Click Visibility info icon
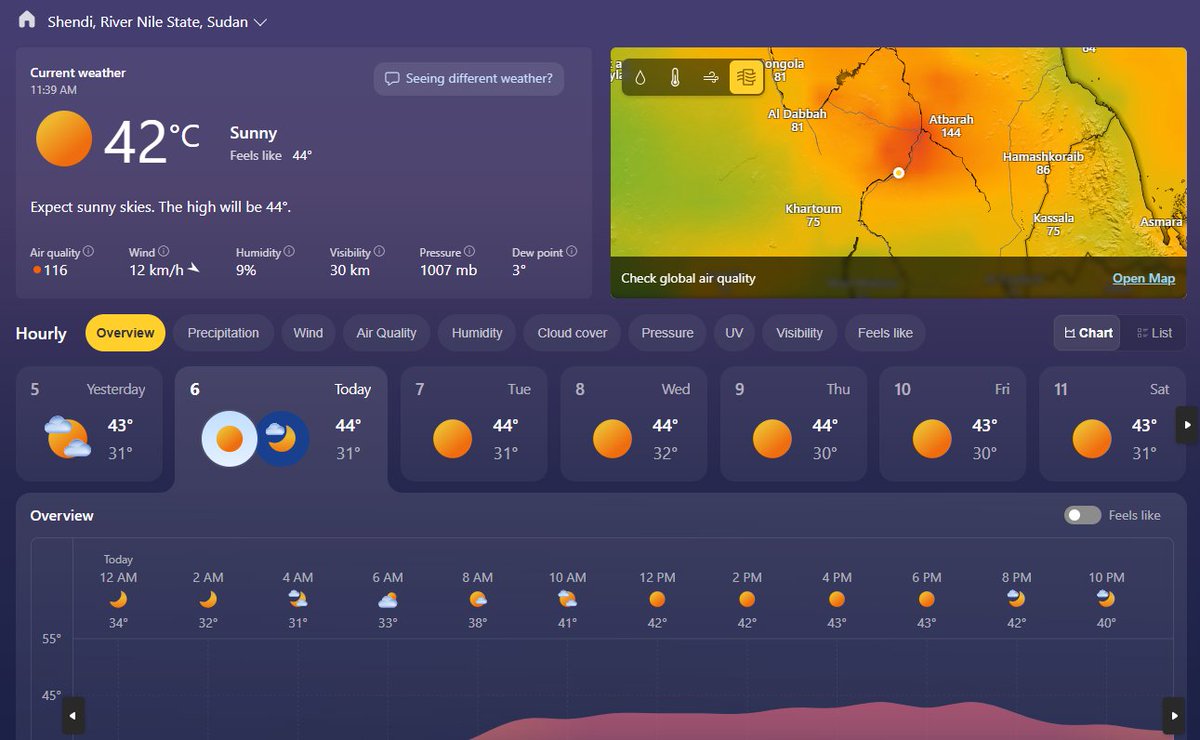The image size is (1200, 740). pyautogui.click(x=379, y=252)
